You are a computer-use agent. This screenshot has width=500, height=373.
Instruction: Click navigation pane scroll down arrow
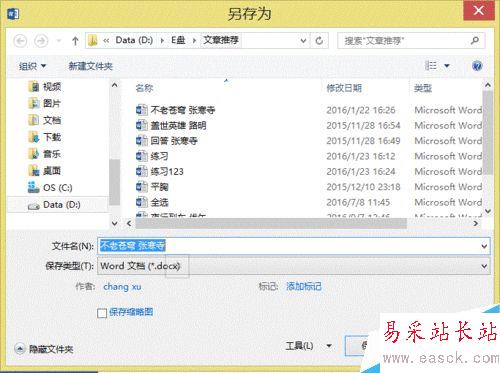[114, 223]
